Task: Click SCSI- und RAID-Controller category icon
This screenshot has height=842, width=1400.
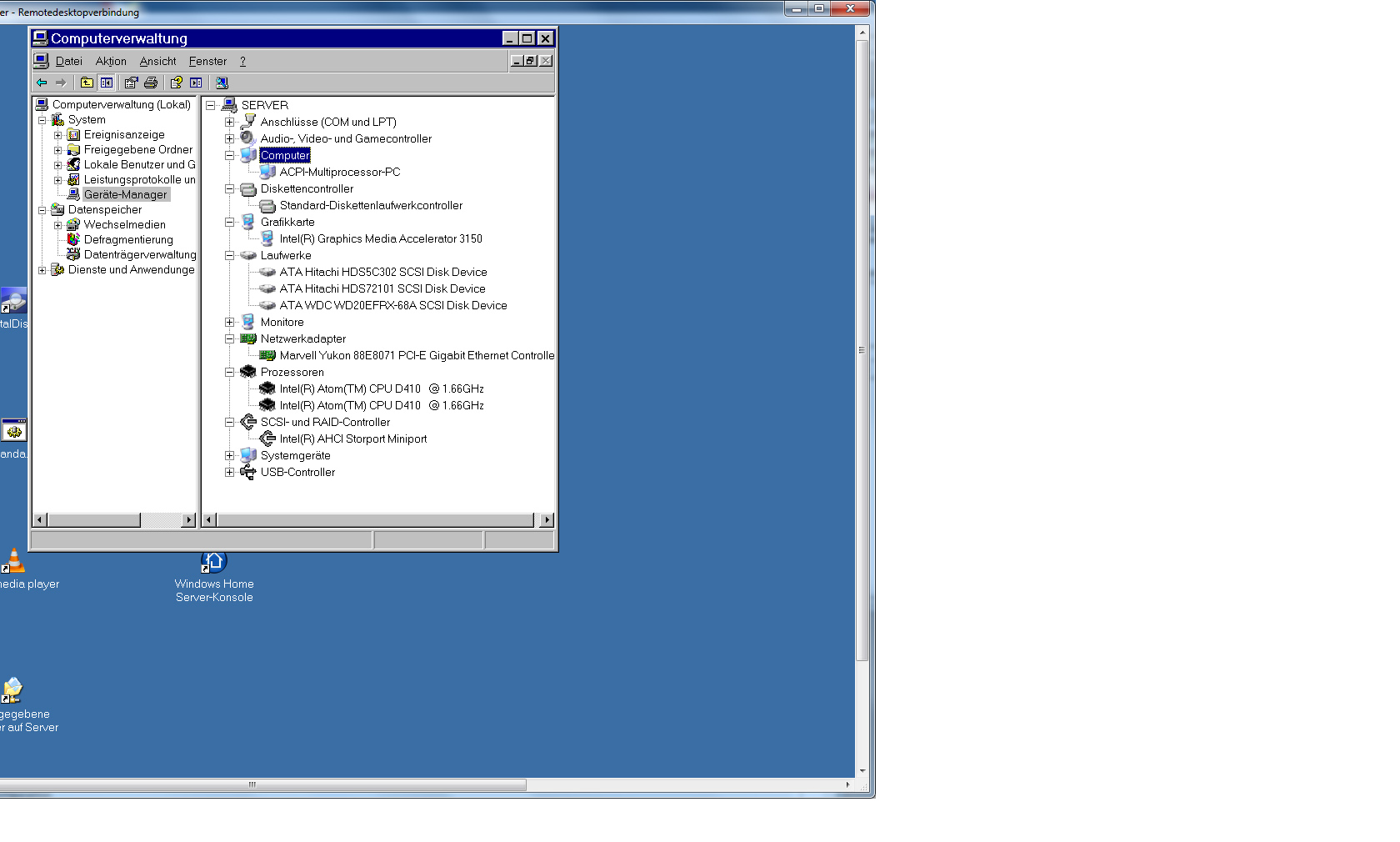Action: [x=247, y=422]
